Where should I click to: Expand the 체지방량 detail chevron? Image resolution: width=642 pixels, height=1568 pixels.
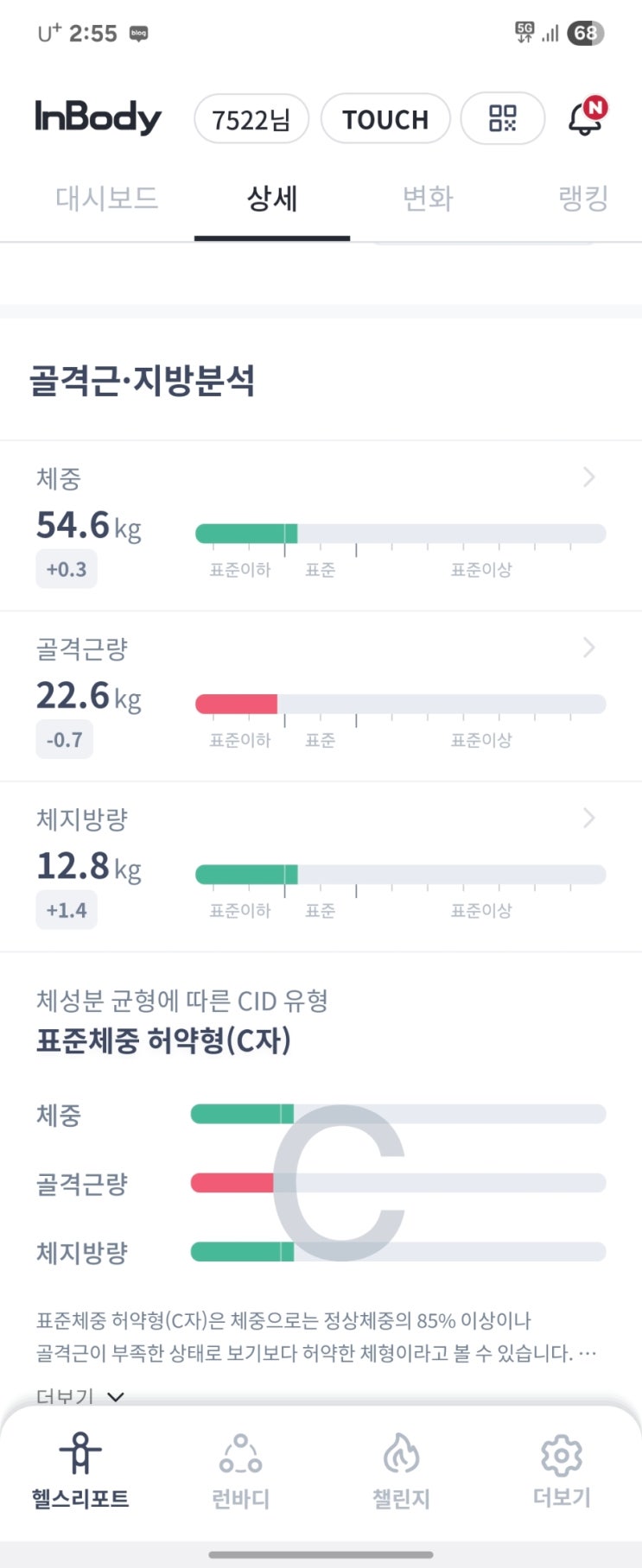coord(589,818)
